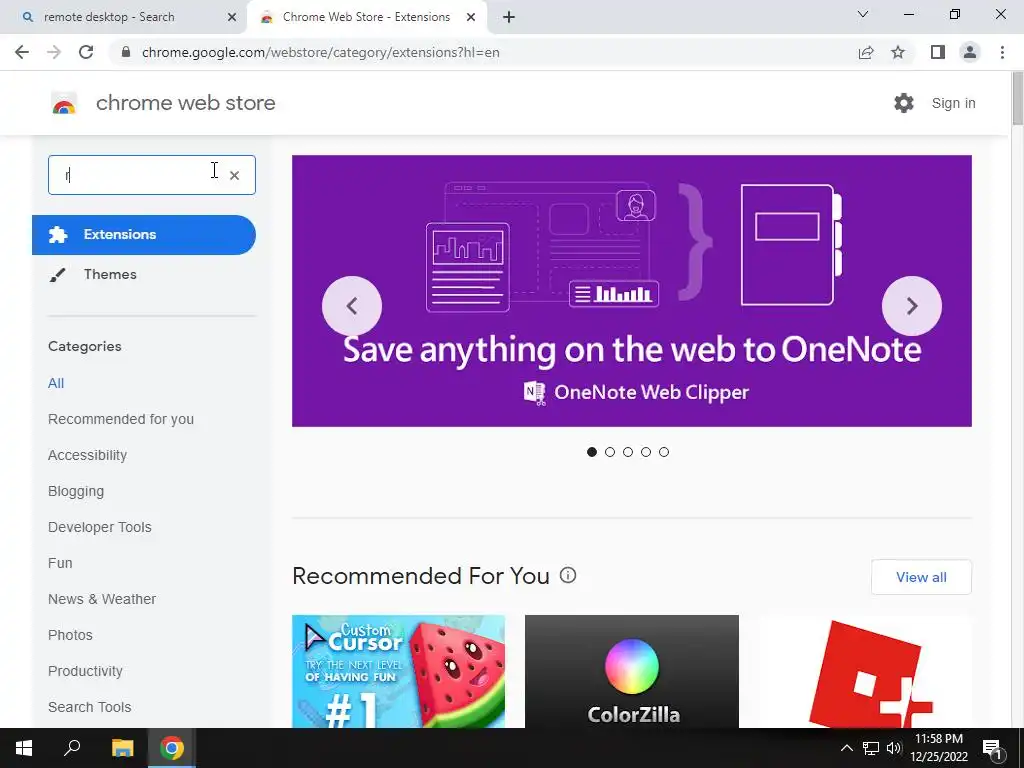
Task: Open the network status tray icon
Action: point(871,748)
